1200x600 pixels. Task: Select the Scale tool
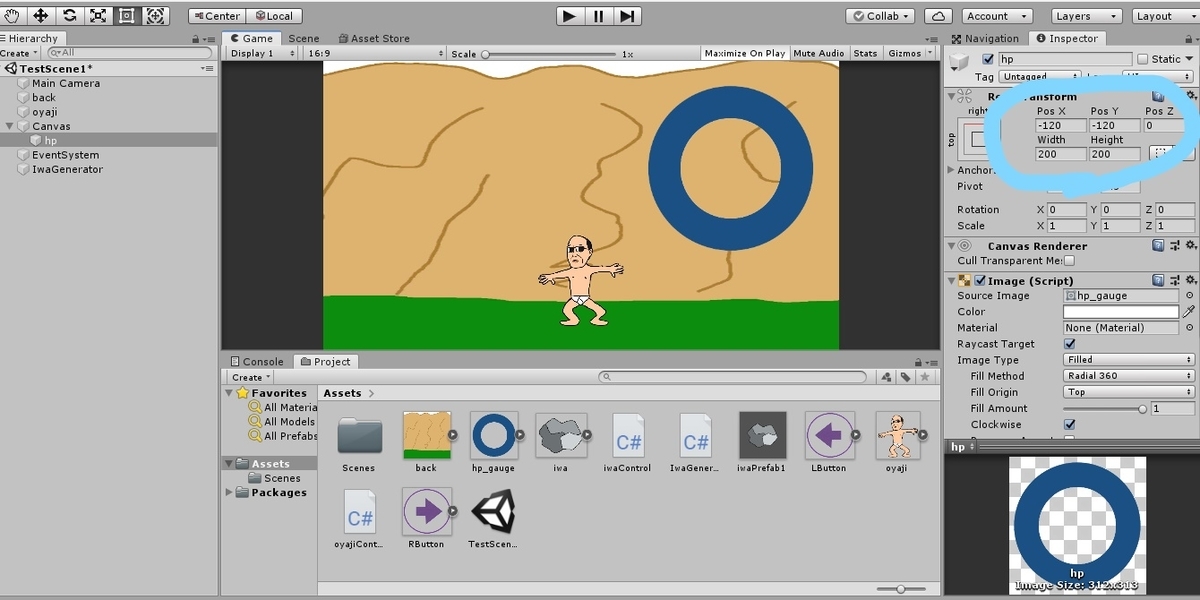click(x=98, y=16)
